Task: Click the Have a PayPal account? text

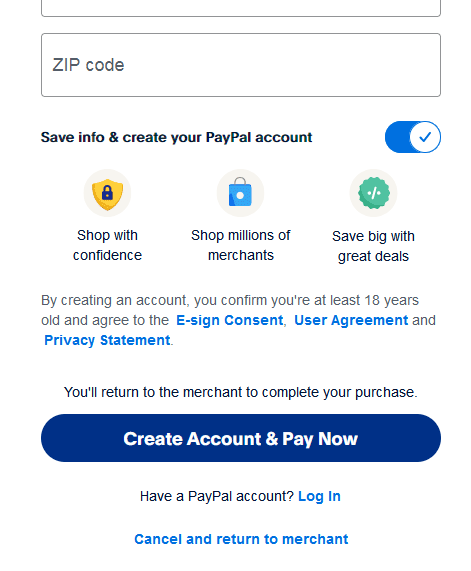Action: (x=217, y=496)
